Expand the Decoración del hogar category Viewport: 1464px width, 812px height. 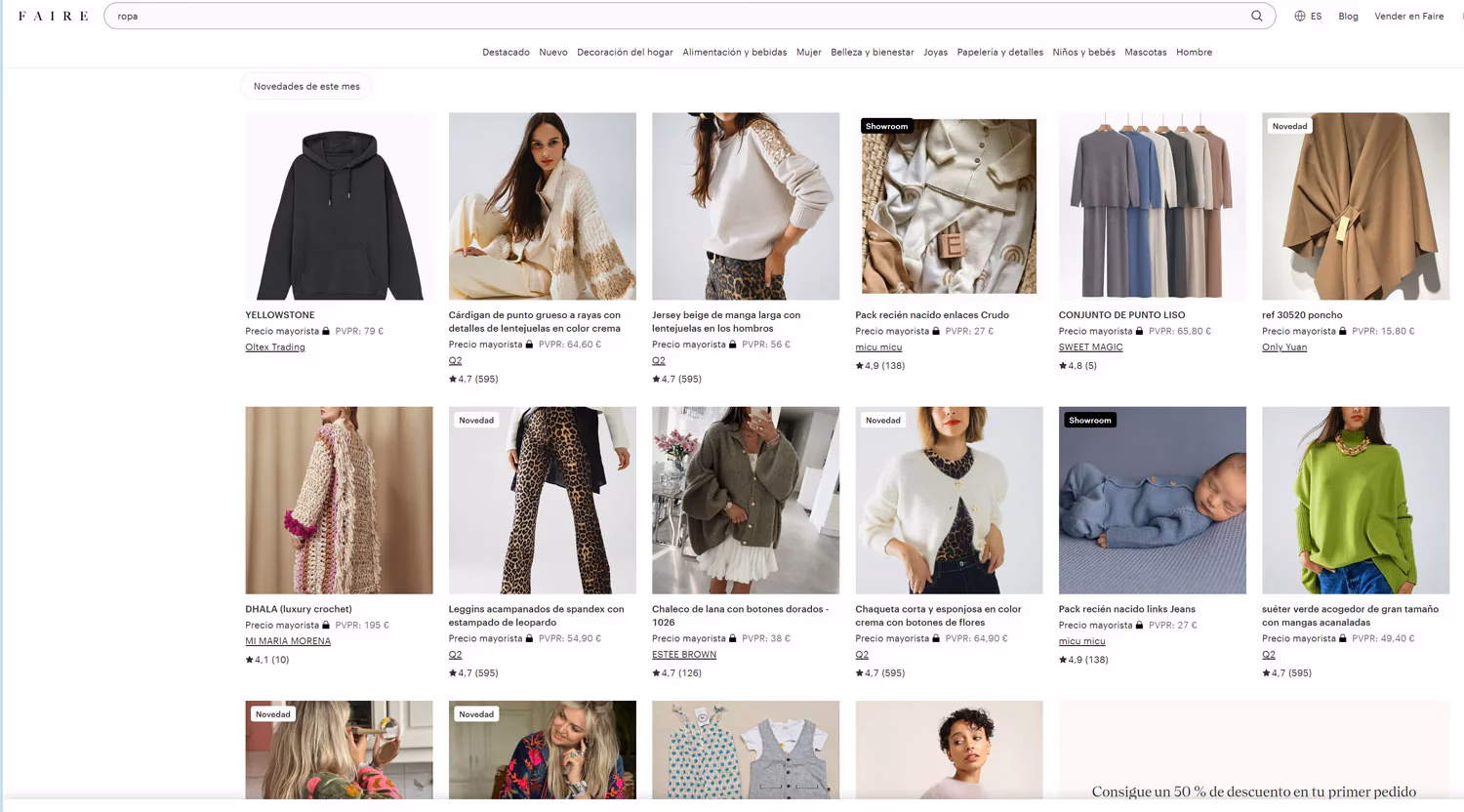coord(625,52)
